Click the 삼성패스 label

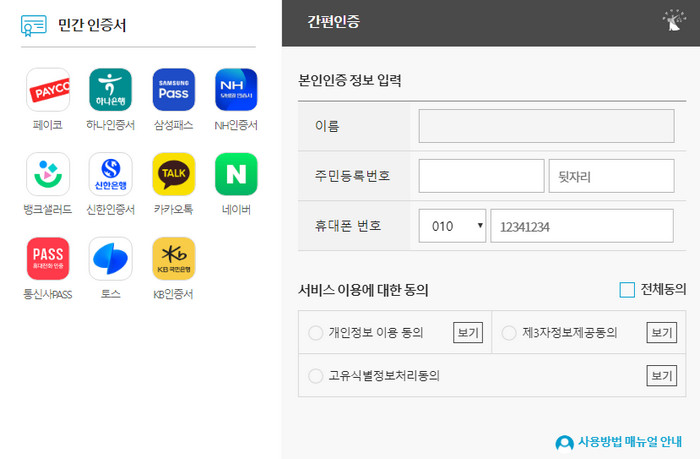174,125
